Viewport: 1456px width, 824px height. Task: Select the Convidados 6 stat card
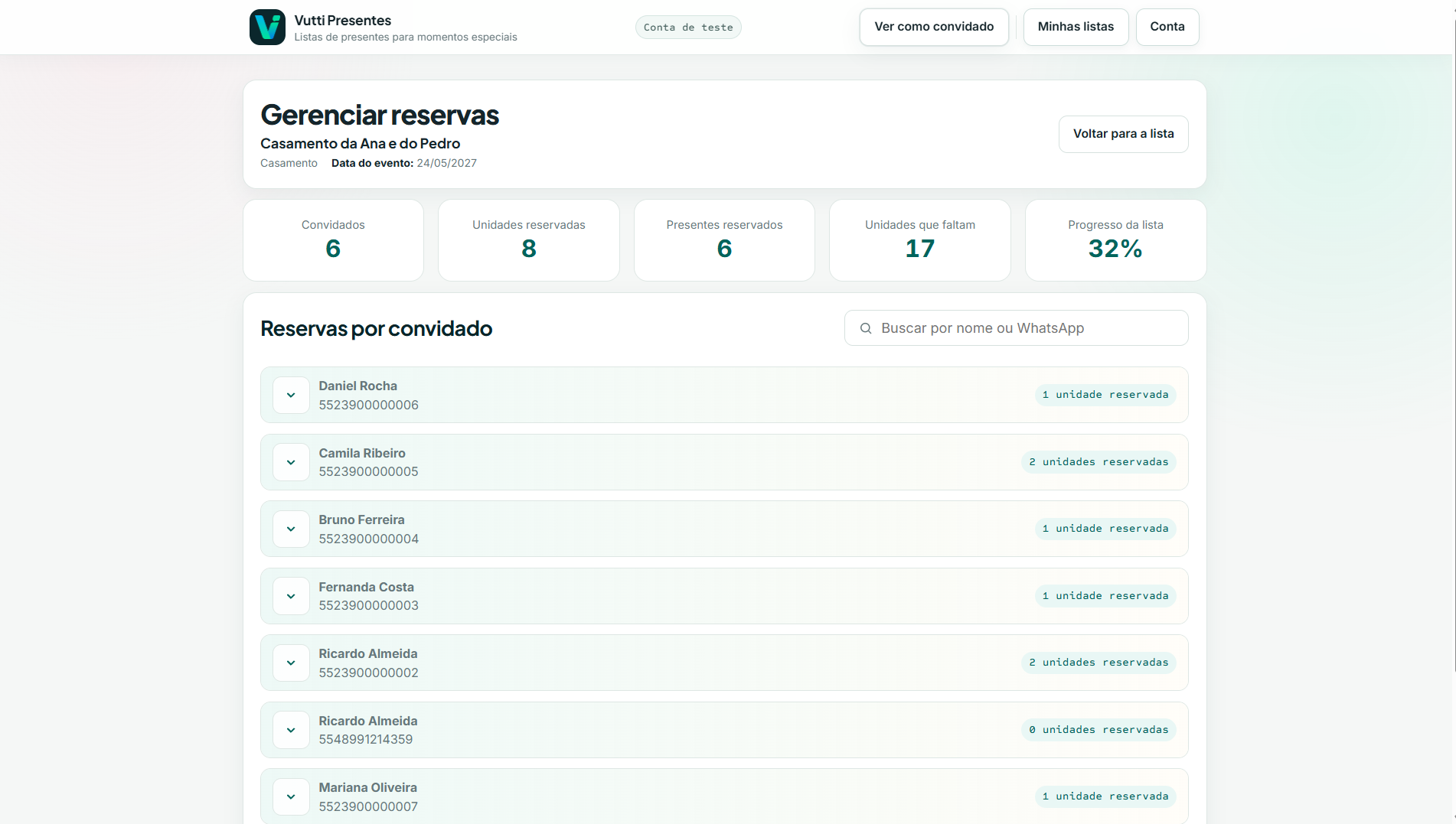point(333,240)
